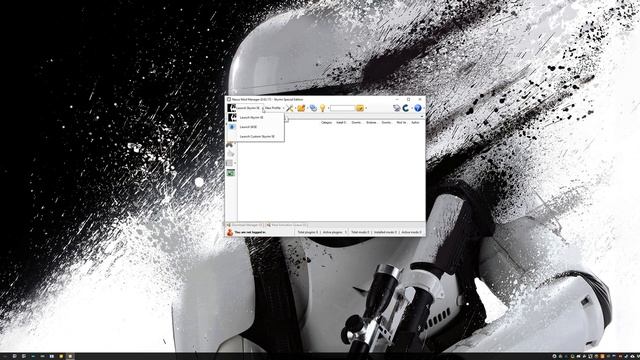Expand the New Profile dropdown arrow
Image resolution: width=640 pixels, height=360 pixels.
283,108
